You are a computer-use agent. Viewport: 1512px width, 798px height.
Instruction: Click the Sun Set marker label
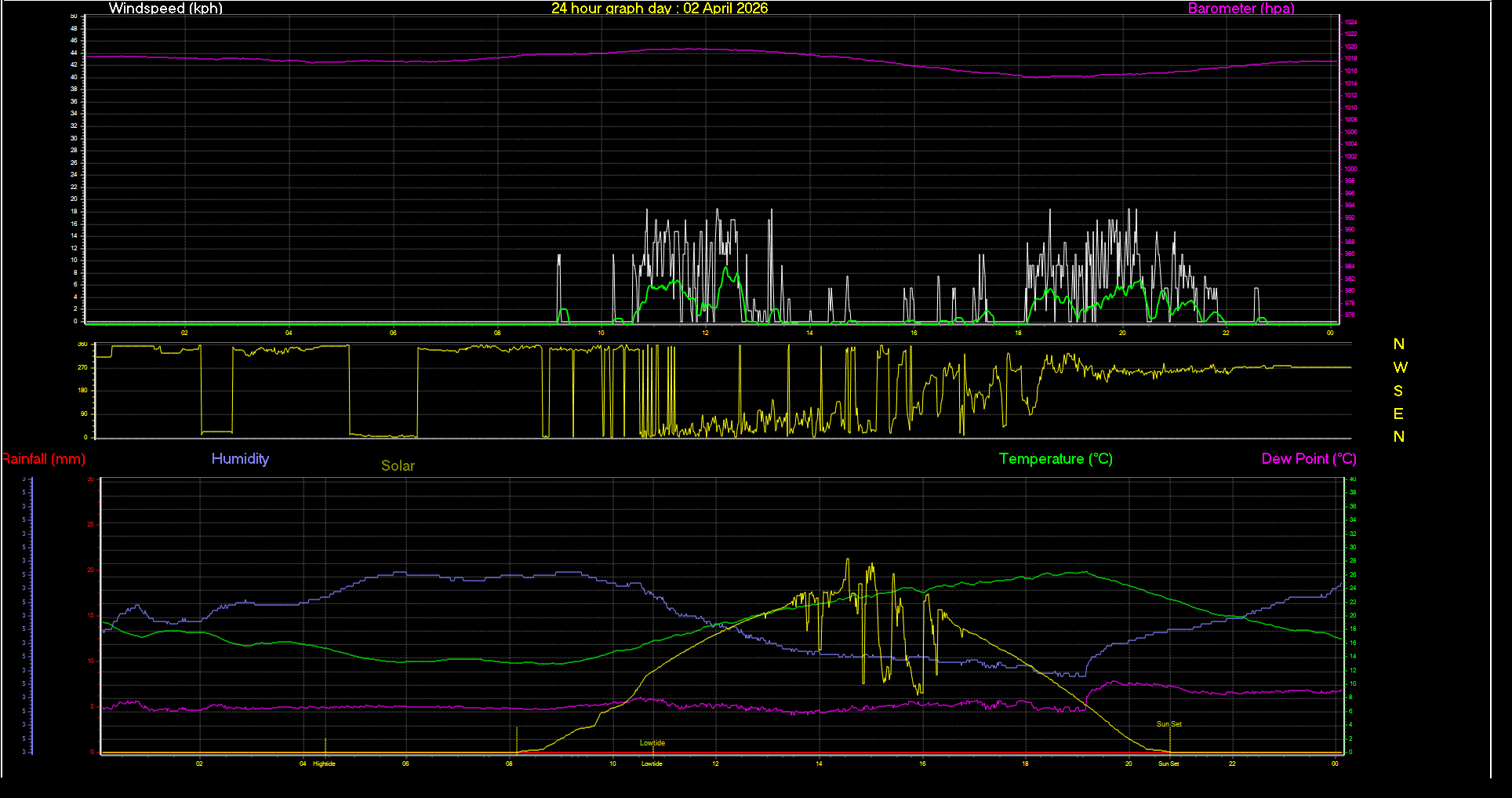click(1168, 724)
